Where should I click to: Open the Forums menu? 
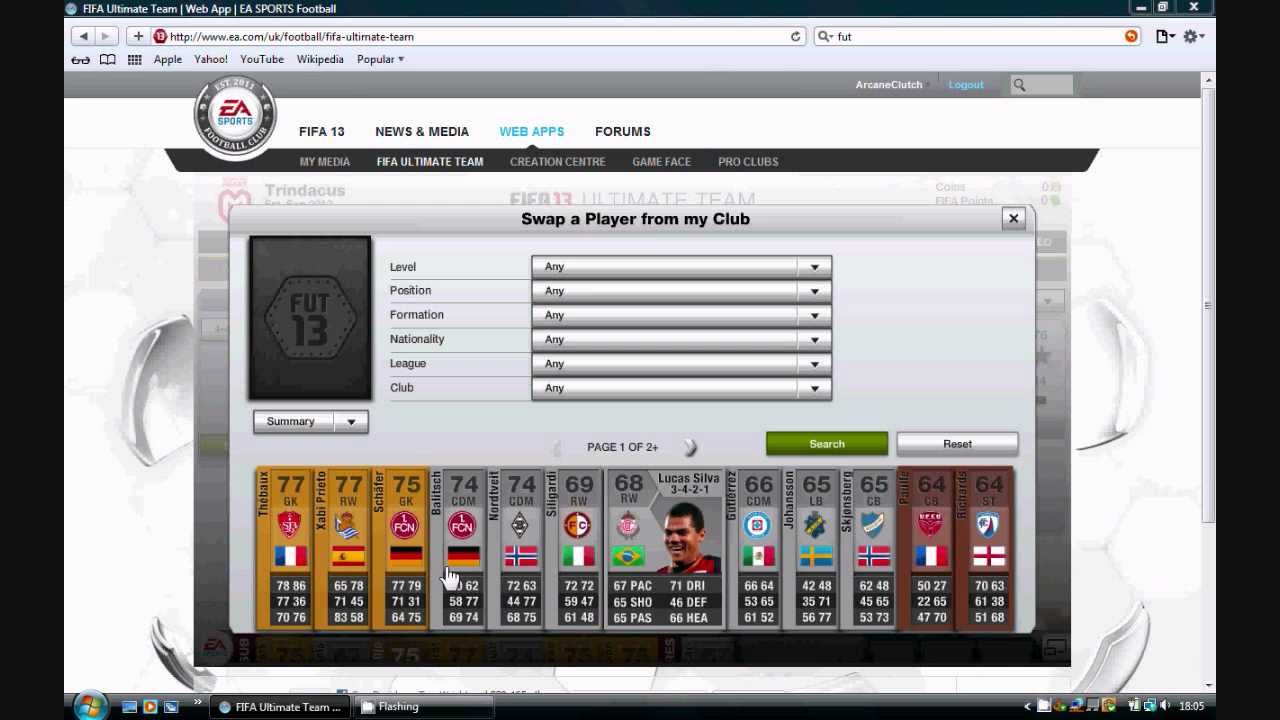[623, 131]
